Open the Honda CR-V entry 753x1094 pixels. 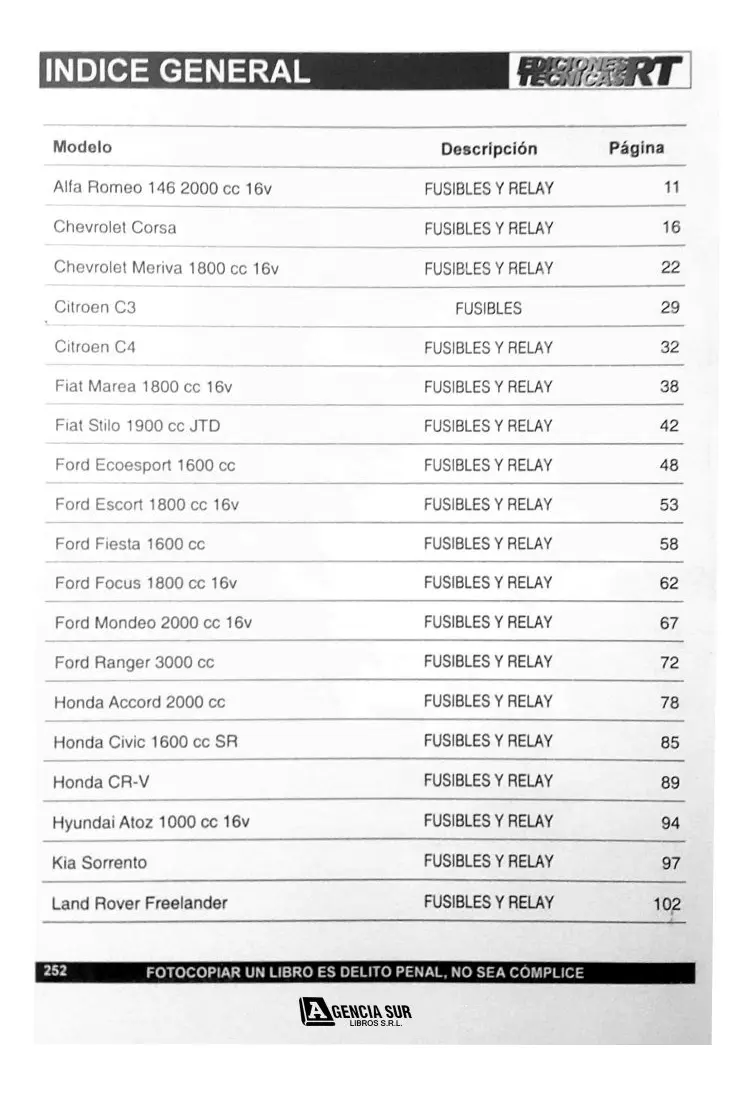[x=101, y=782]
